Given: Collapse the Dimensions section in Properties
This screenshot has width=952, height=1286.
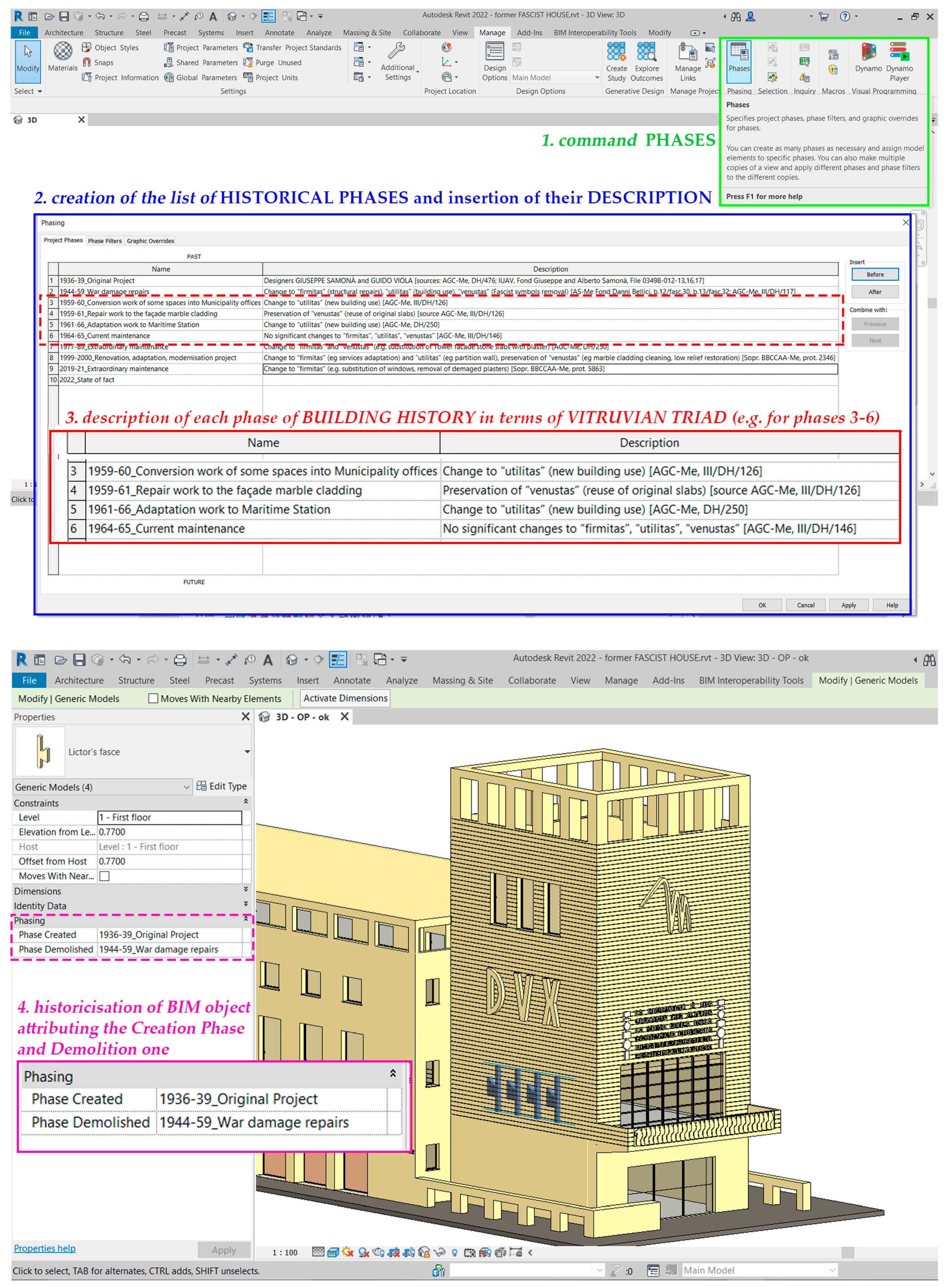Looking at the screenshot, I should (x=246, y=891).
